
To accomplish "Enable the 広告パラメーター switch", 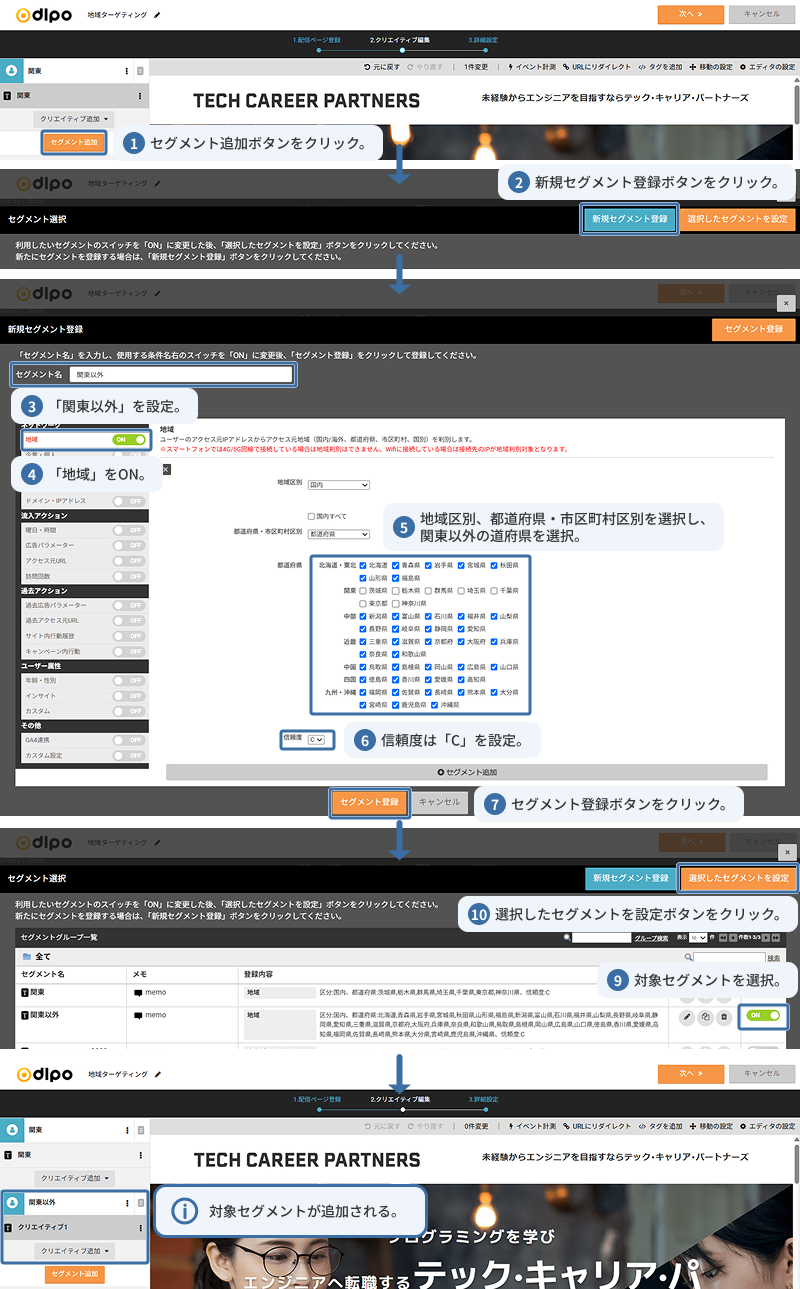I will click(129, 546).
